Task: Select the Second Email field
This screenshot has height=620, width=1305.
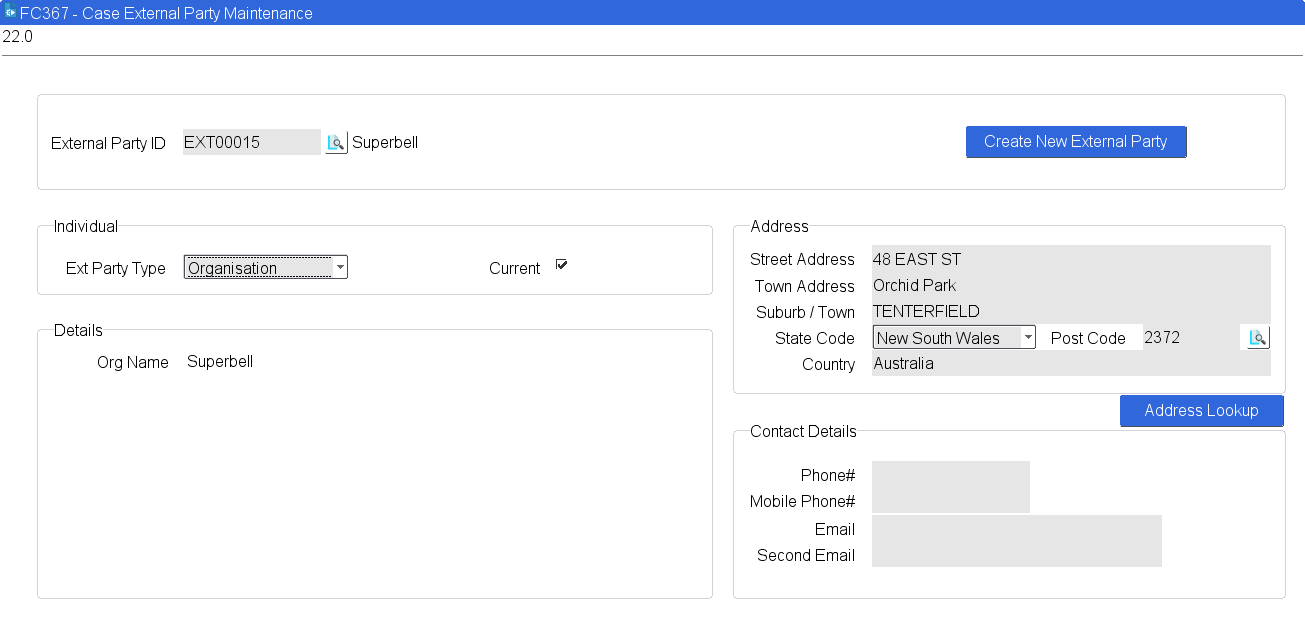Action: [1016, 554]
